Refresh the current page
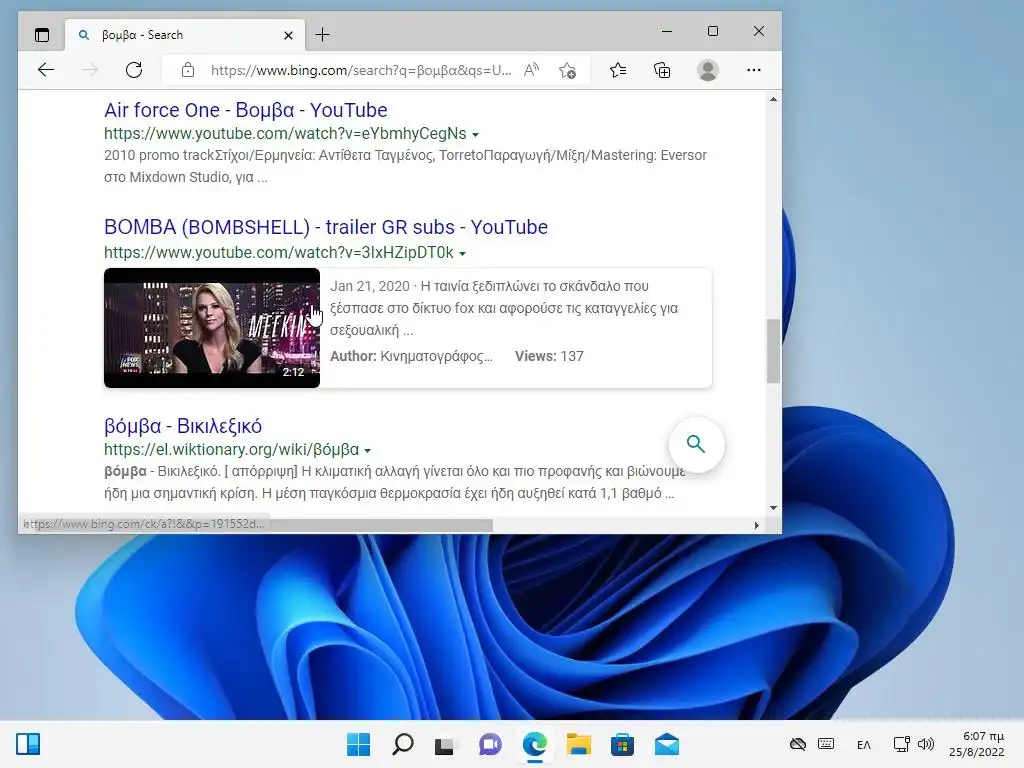This screenshot has height=768, width=1024. coord(134,70)
